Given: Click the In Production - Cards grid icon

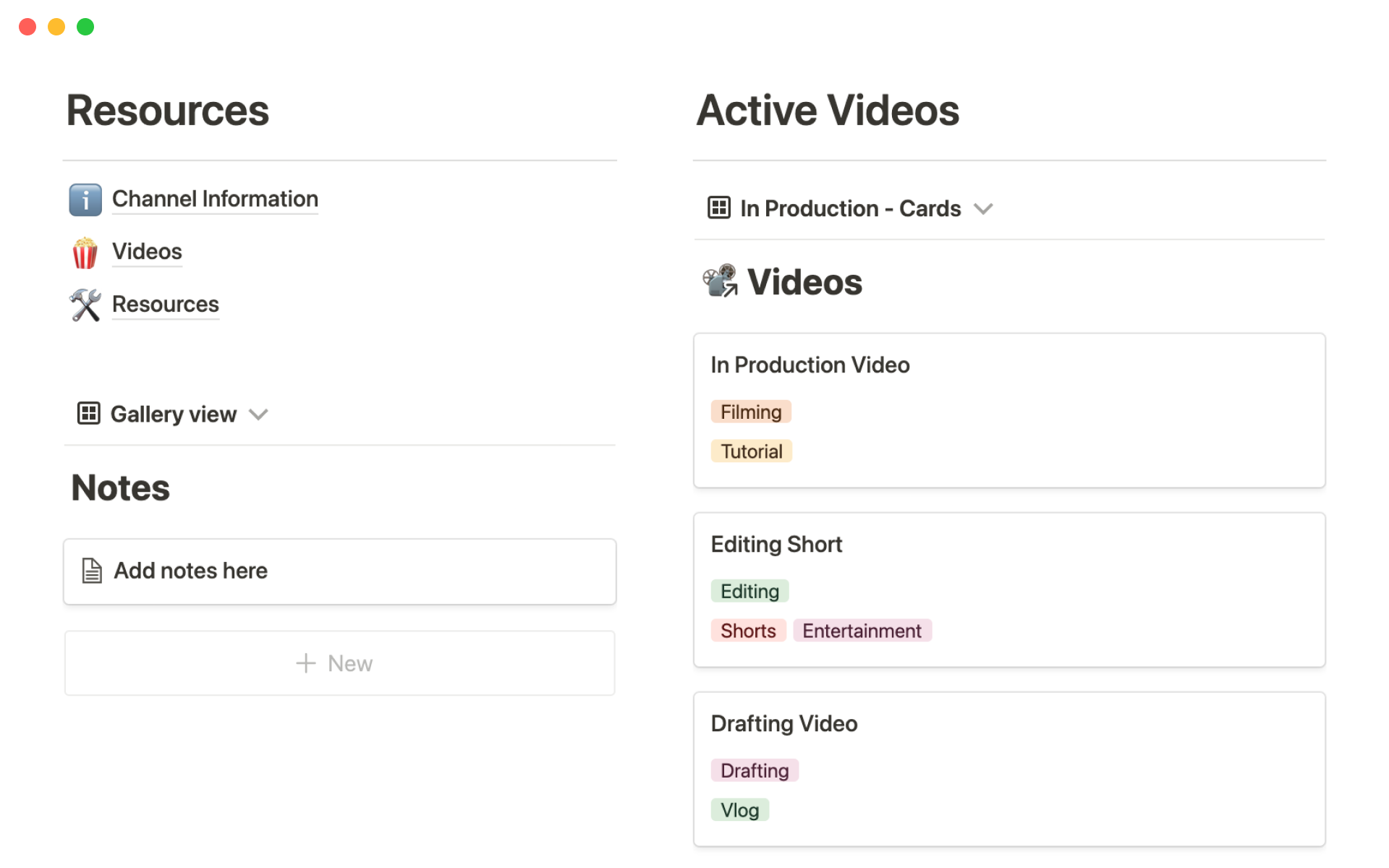Looking at the screenshot, I should 718,208.
